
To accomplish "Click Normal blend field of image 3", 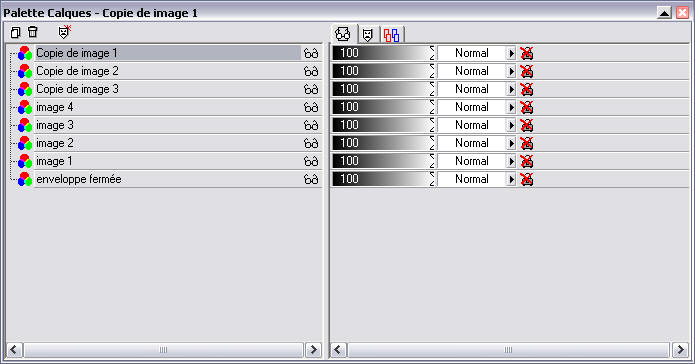I will (472, 125).
